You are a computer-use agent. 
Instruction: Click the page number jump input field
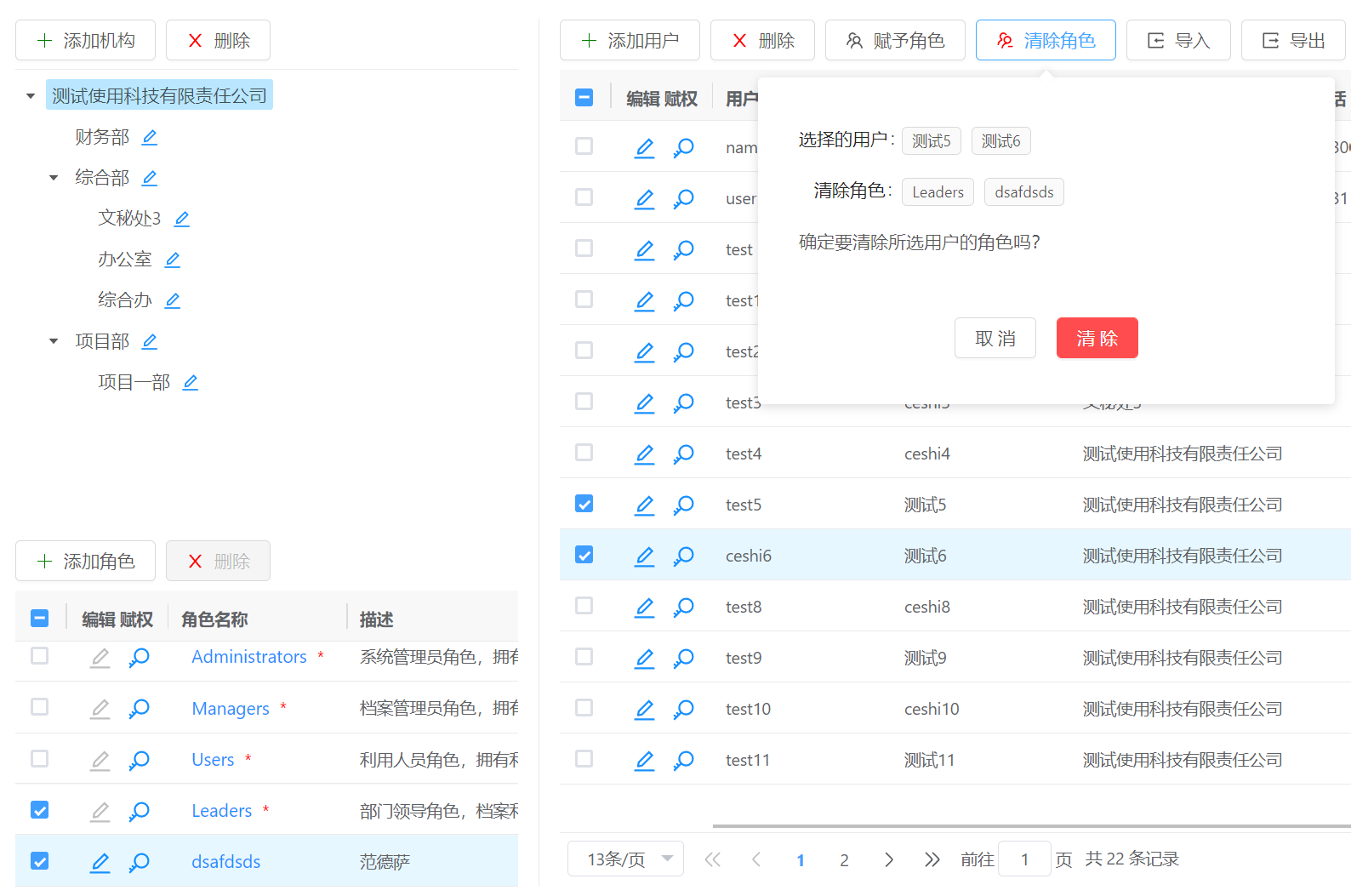point(1024,859)
